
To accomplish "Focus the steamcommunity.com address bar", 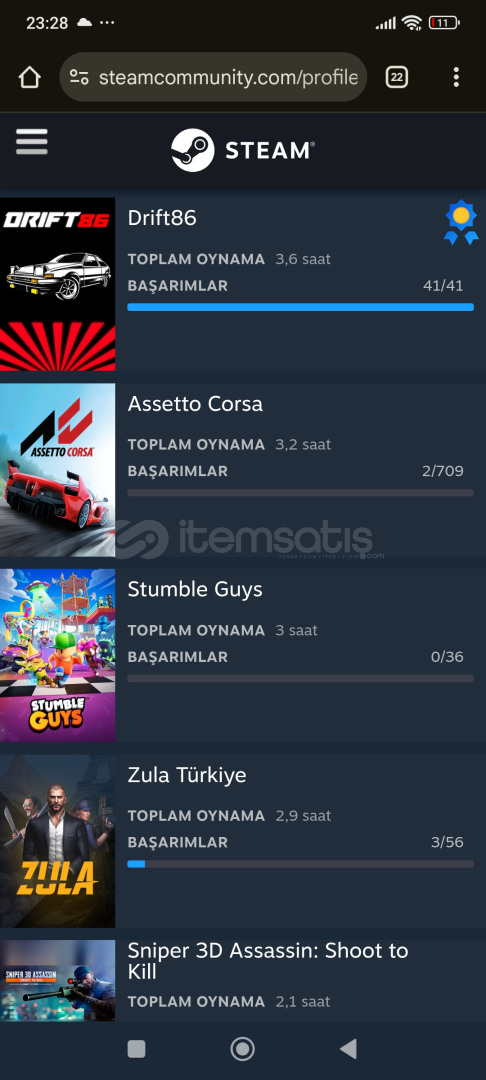I will [213, 77].
